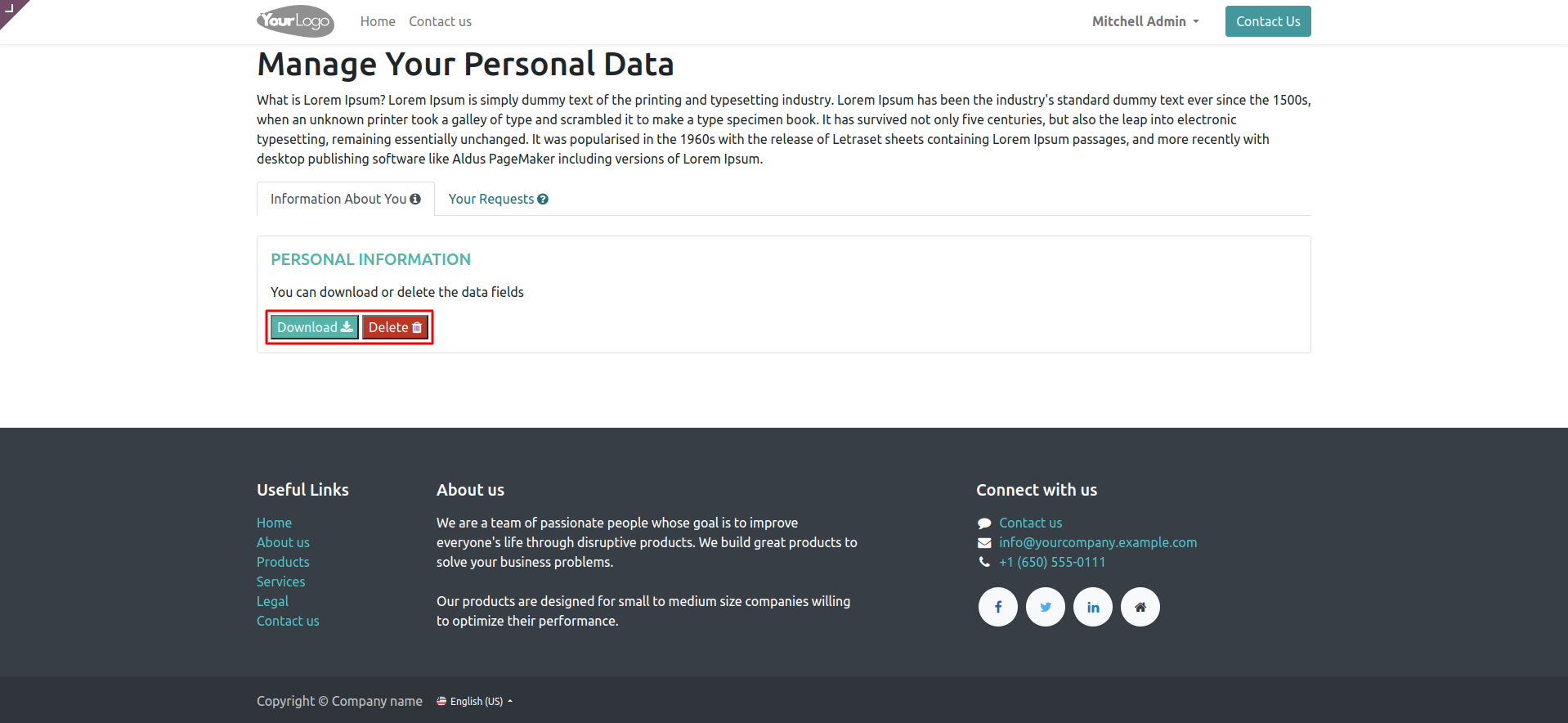
Task: Open Contact us in the top navigation
Action: [x=440, y=21]
